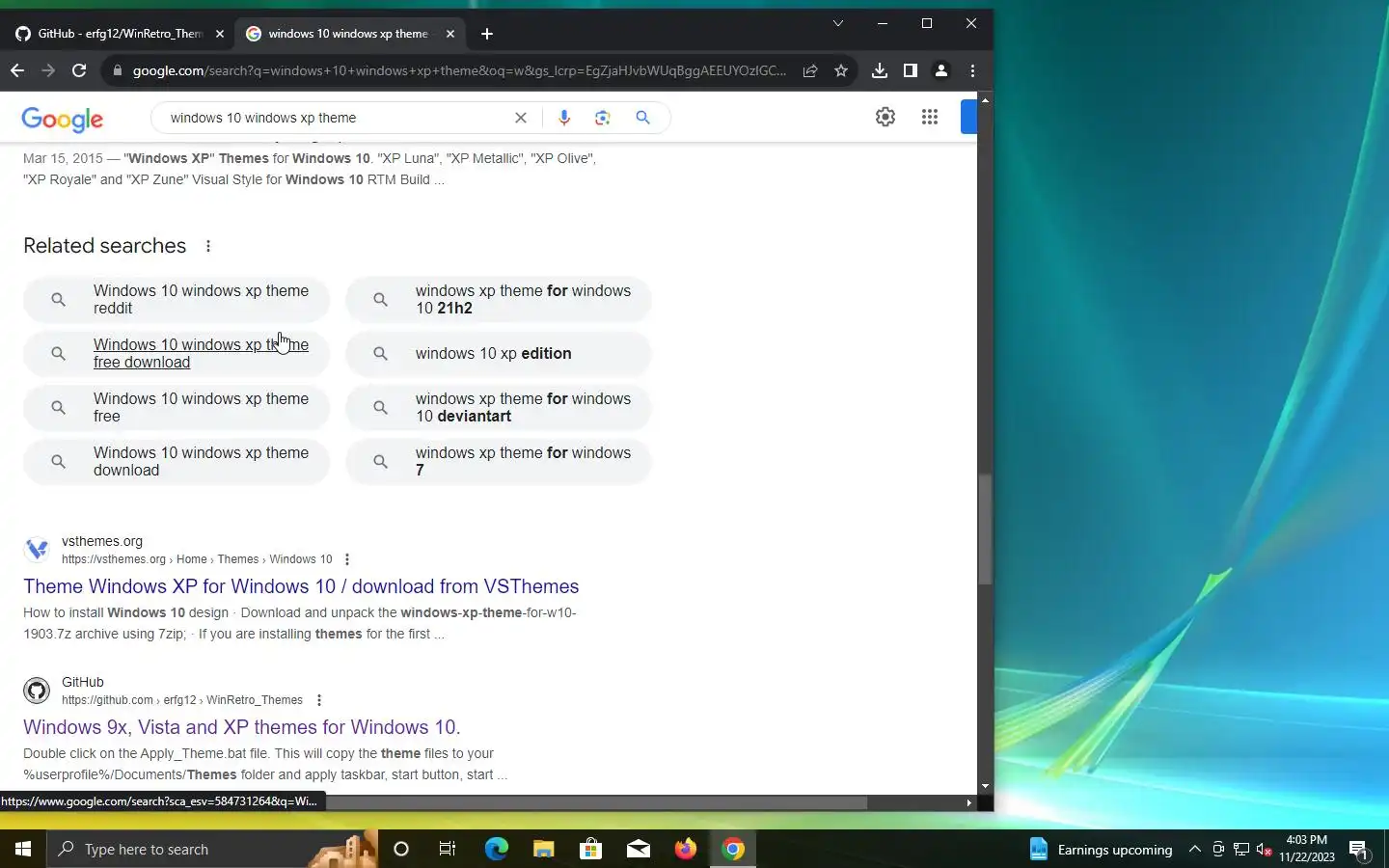Switch to the GitHub WinRetro_Themes tab

pos(119,34)
